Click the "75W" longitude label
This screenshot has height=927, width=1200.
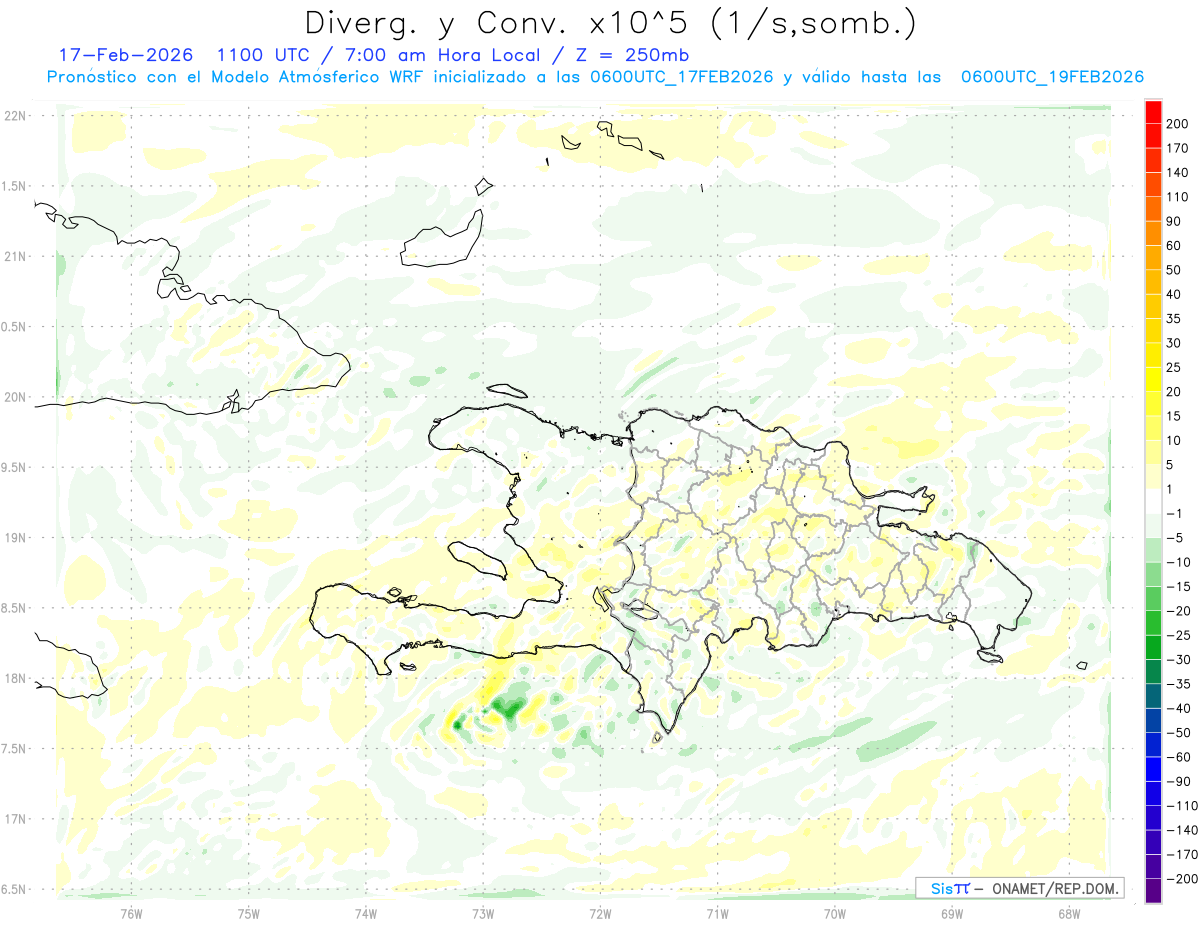[249, 913]
